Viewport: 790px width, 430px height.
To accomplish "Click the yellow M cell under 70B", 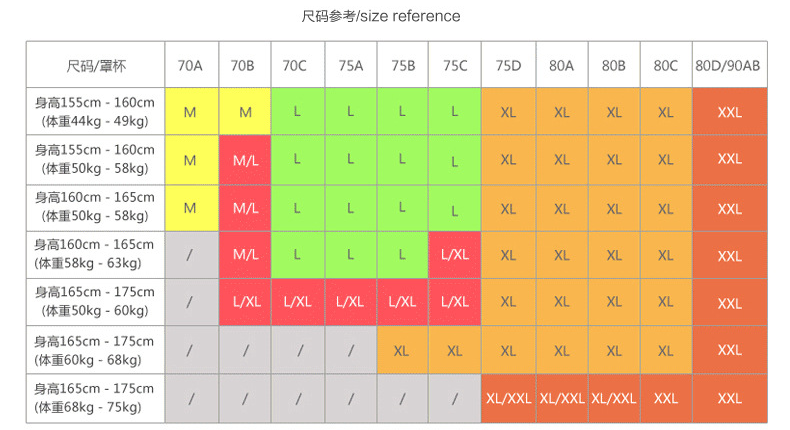I will (244, 112).
